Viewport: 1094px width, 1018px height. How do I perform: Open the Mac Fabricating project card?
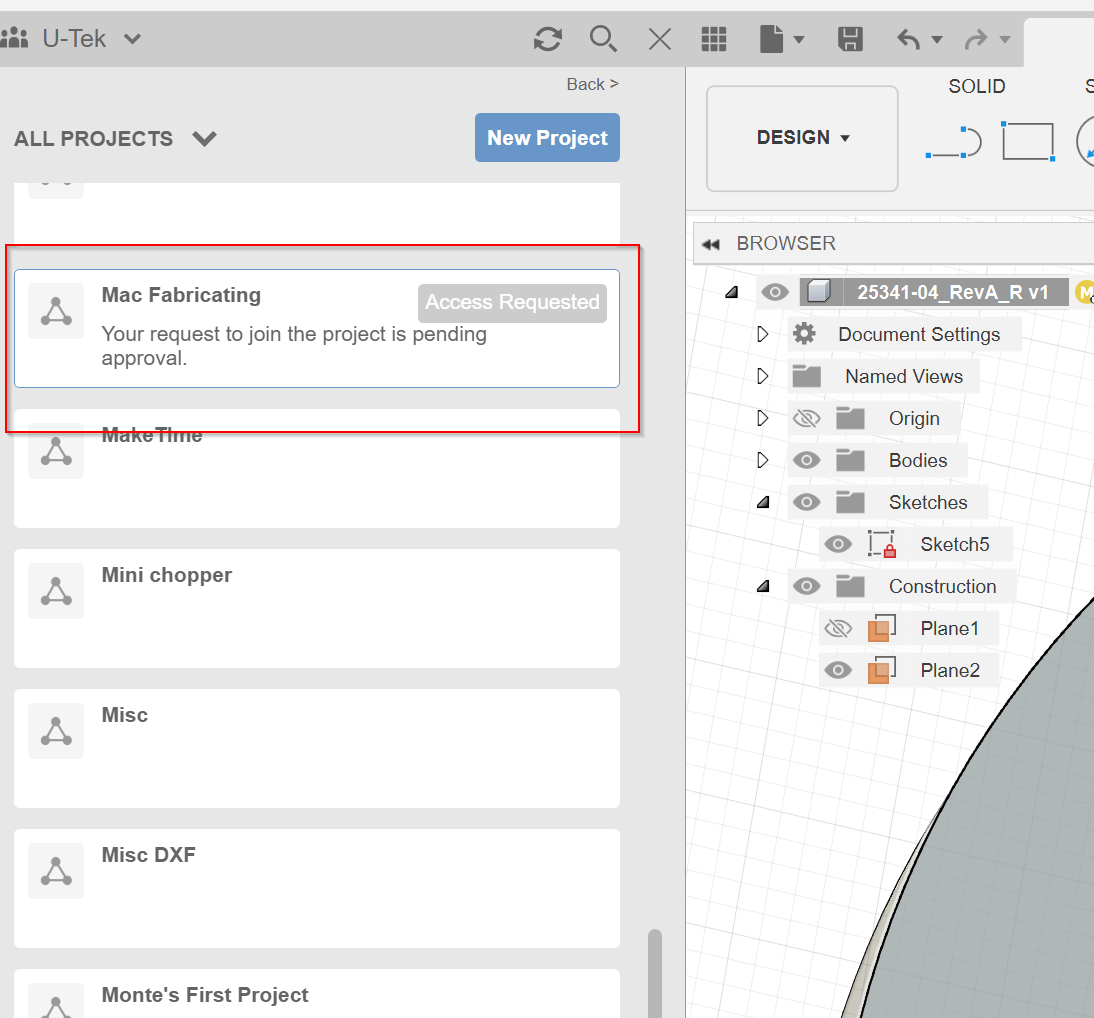tap(317, 328)
